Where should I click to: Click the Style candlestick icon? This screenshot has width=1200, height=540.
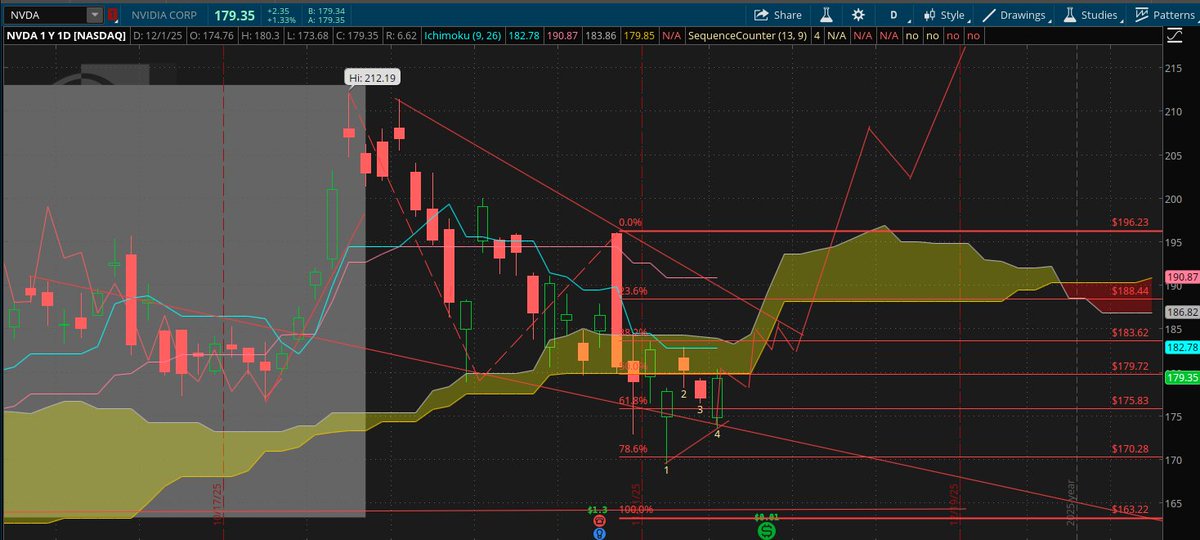tap(928, 15)
